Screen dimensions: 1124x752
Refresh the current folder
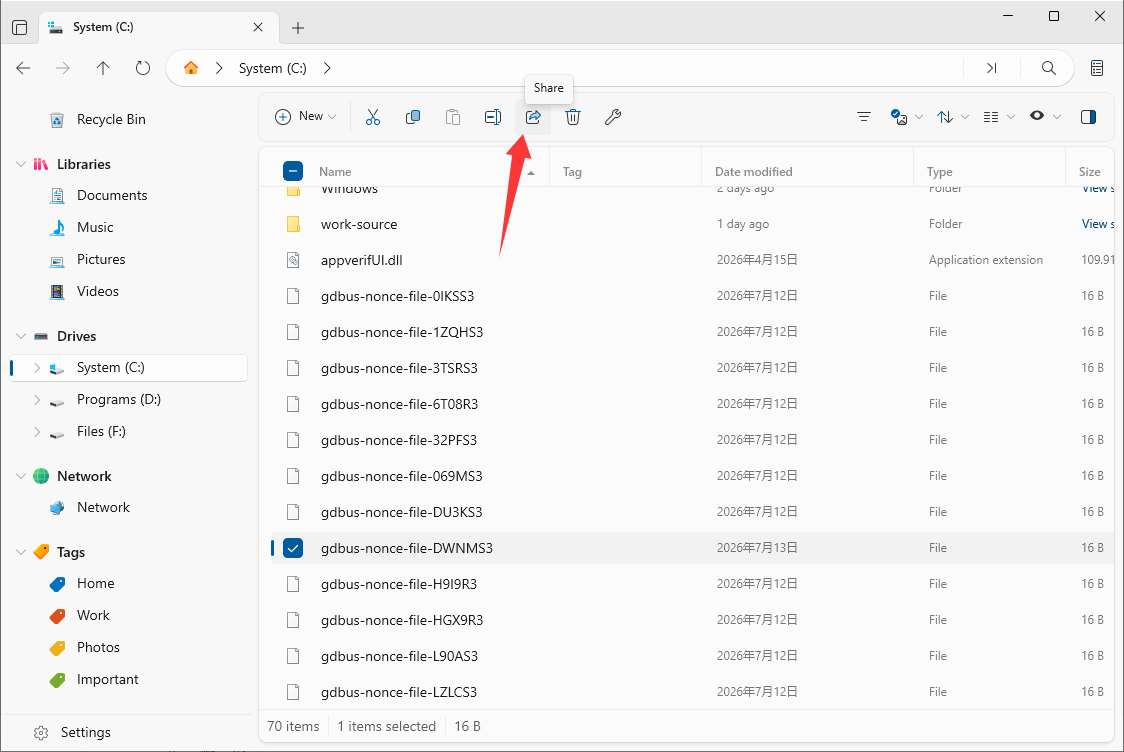click(143, 68)
